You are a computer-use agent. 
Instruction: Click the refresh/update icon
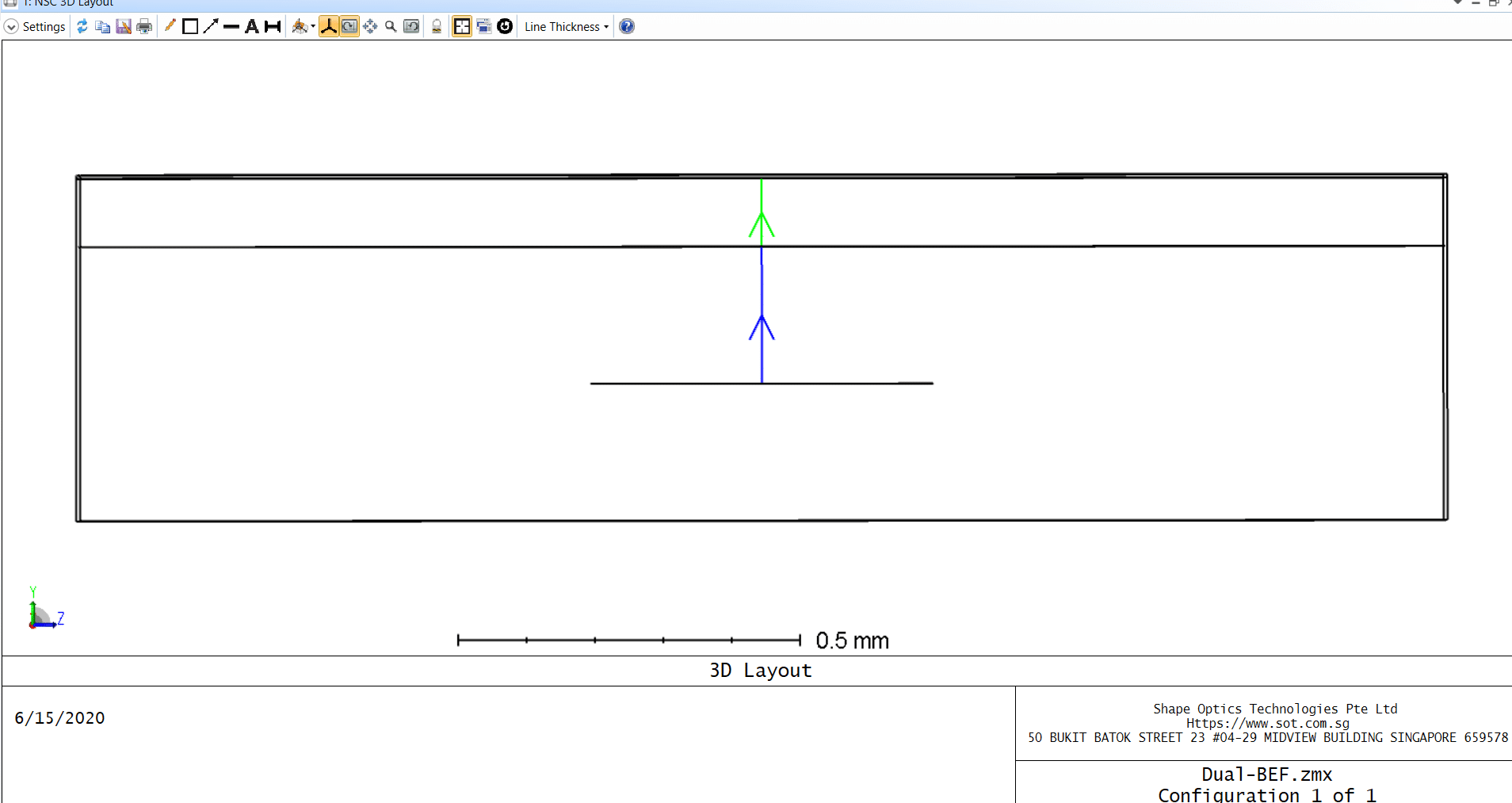coord(82,27)
